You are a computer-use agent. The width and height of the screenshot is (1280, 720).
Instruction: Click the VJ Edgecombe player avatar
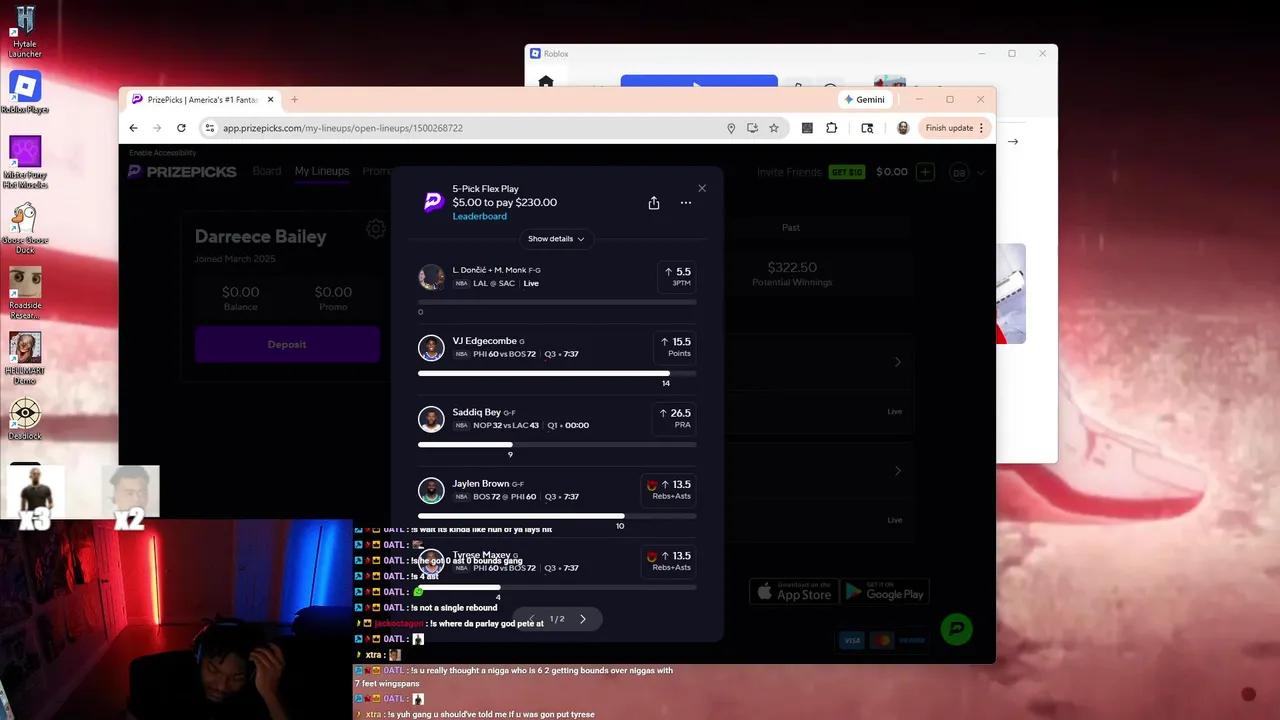[x=431, y=347]
